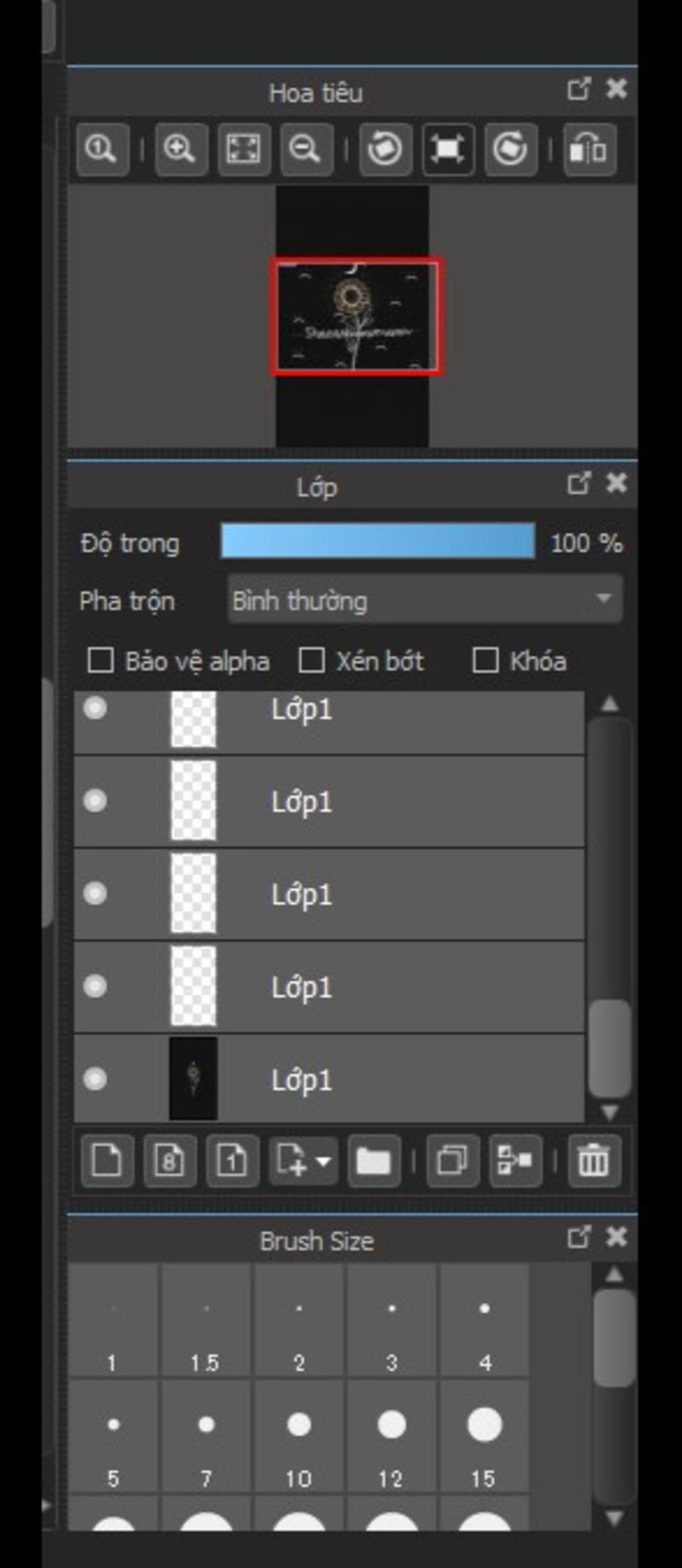Screen dimensions: 682x1568
Task: Select brush size 10
Action: click(299, 1437)
